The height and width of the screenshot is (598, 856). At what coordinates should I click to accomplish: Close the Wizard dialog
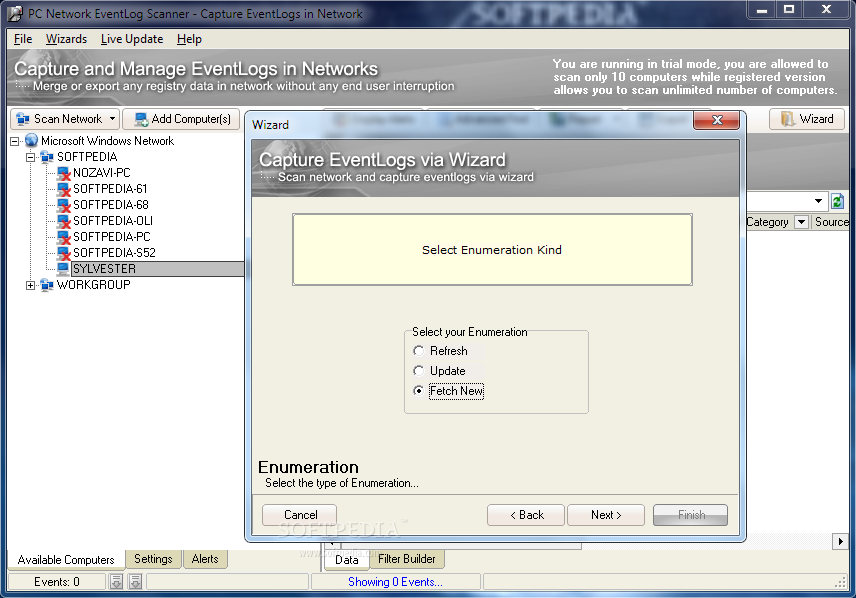[717, 120]
